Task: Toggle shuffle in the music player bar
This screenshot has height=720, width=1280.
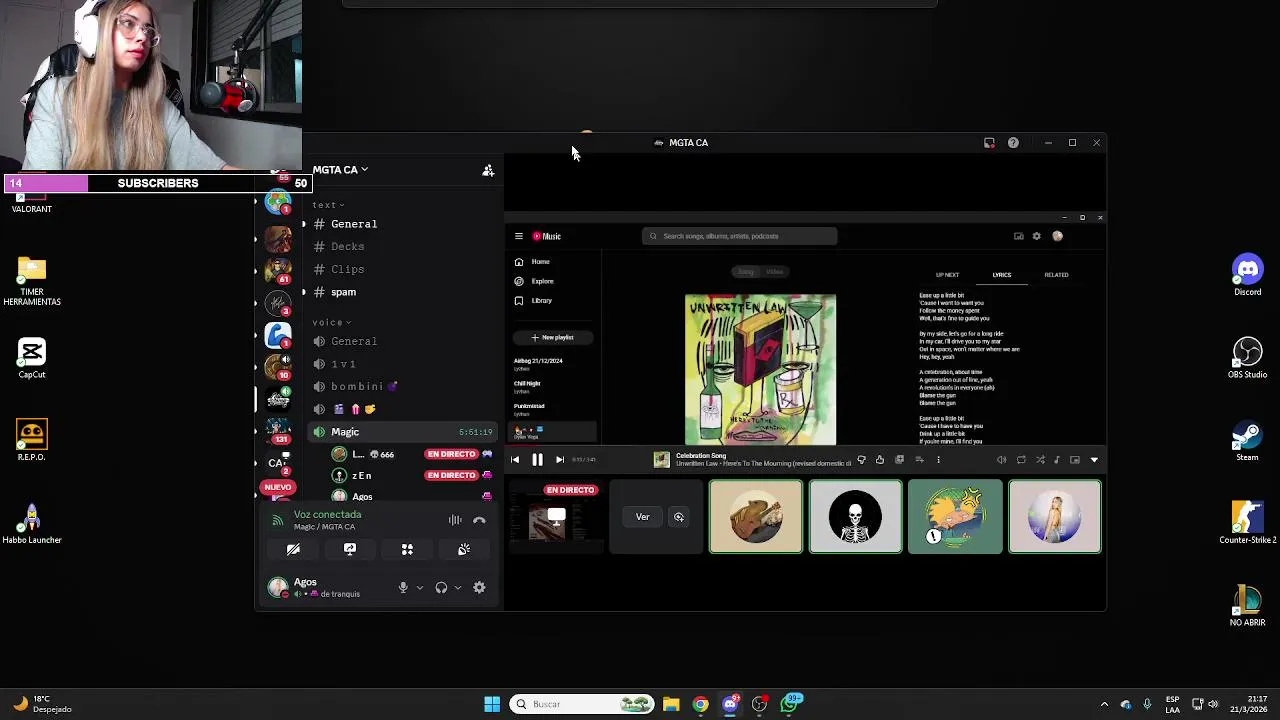Action: point(1040,460)
